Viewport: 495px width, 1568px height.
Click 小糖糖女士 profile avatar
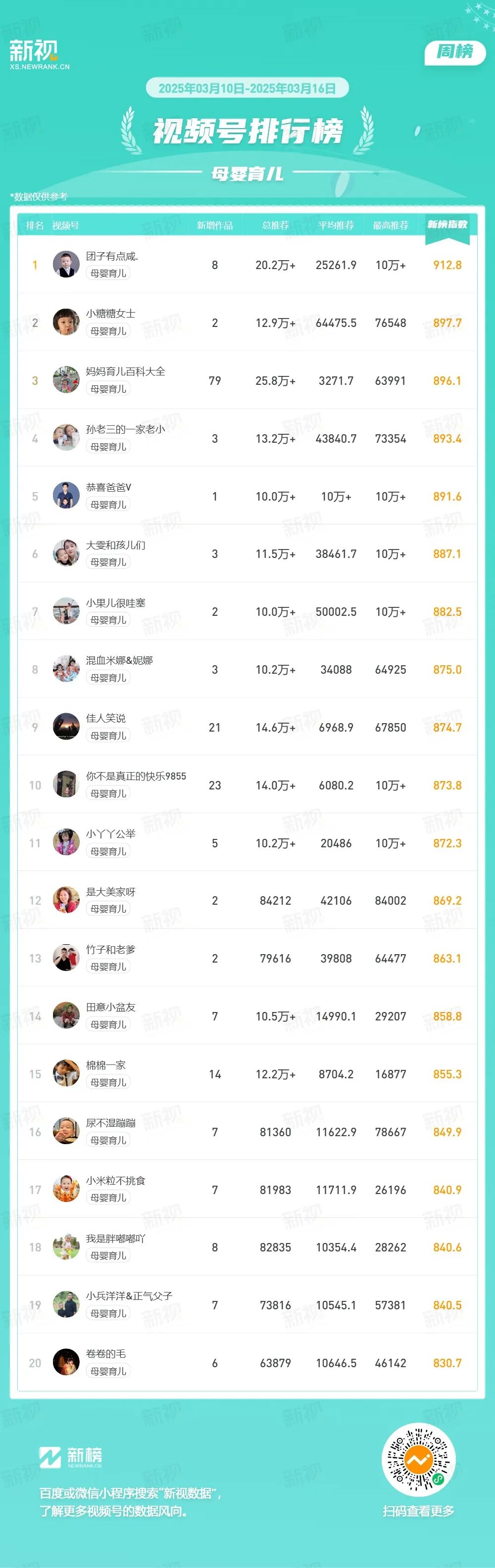click(66, 322)
